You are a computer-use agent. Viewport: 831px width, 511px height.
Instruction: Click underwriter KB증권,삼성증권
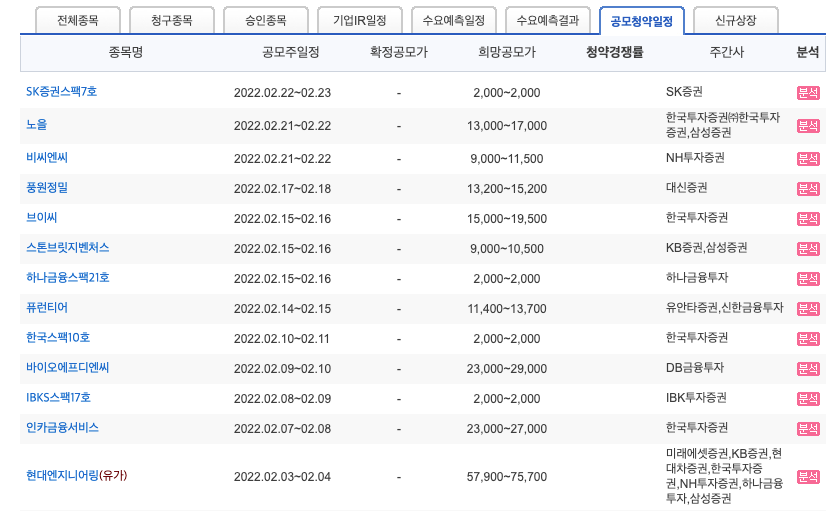point(706,248)
